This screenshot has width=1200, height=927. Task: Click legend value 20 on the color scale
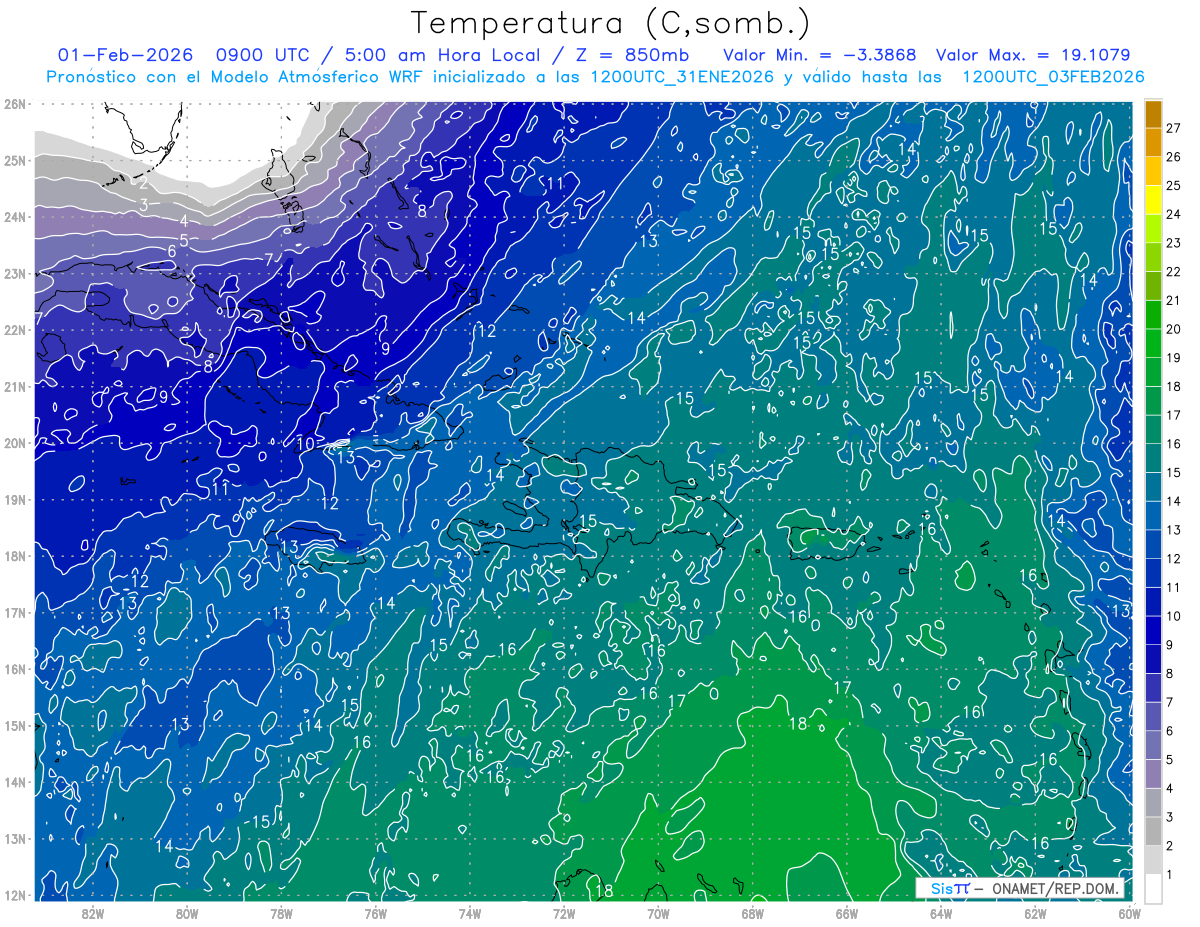coord(1174,329)
